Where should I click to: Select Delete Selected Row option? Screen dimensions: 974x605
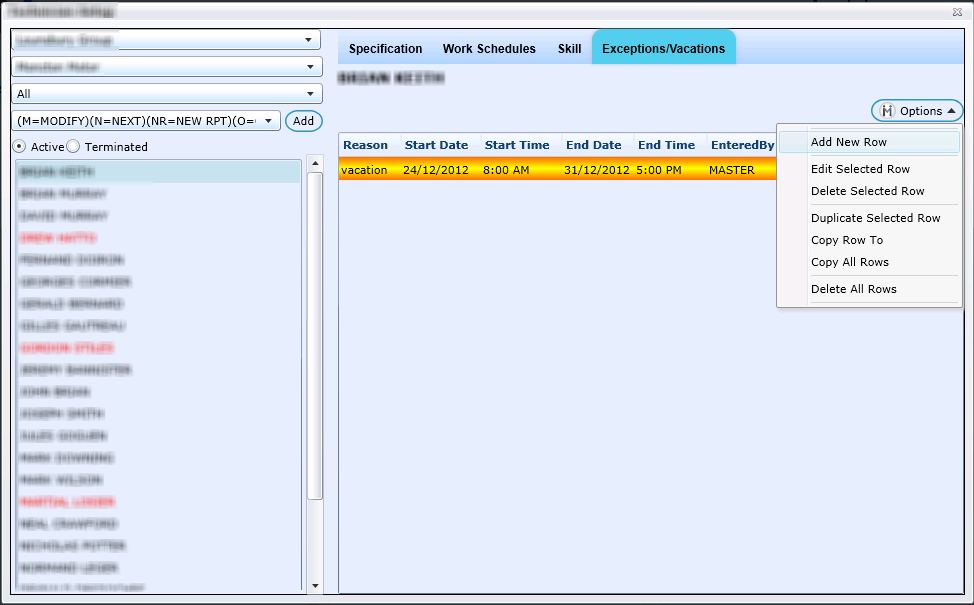click(x=867, y=191)
